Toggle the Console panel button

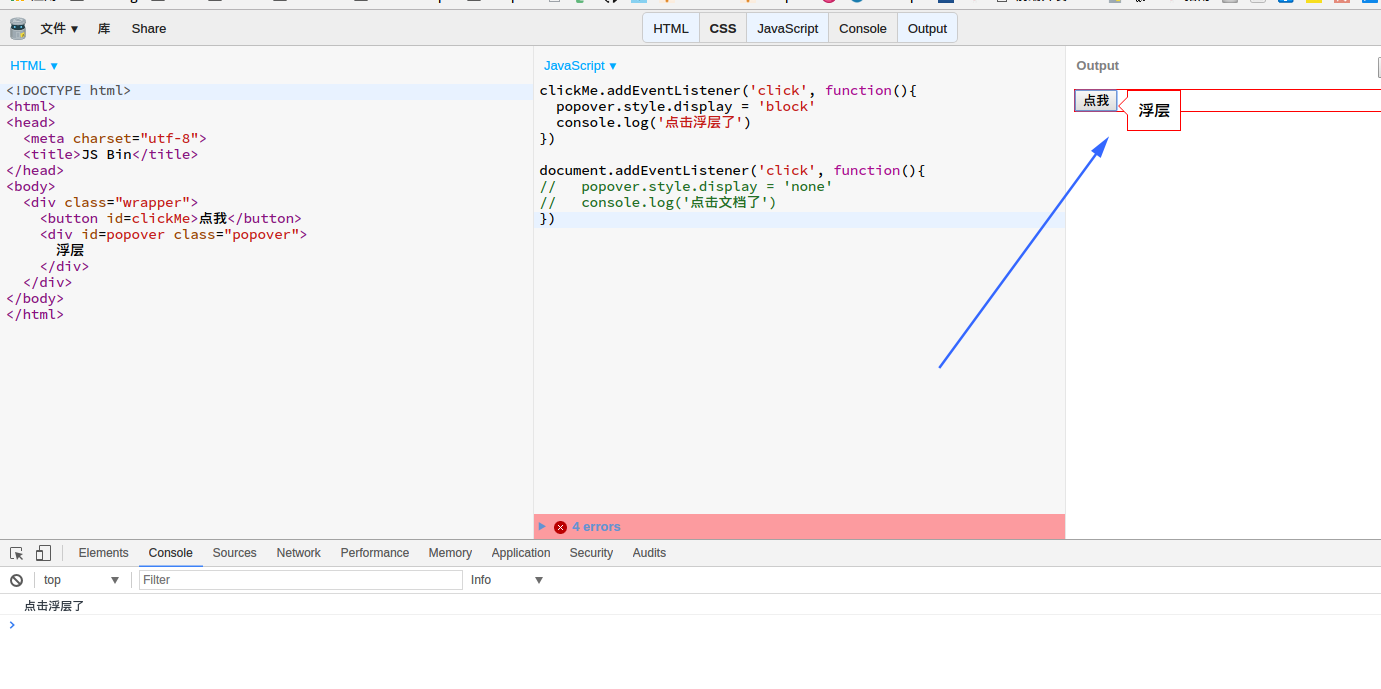(863, 28)
